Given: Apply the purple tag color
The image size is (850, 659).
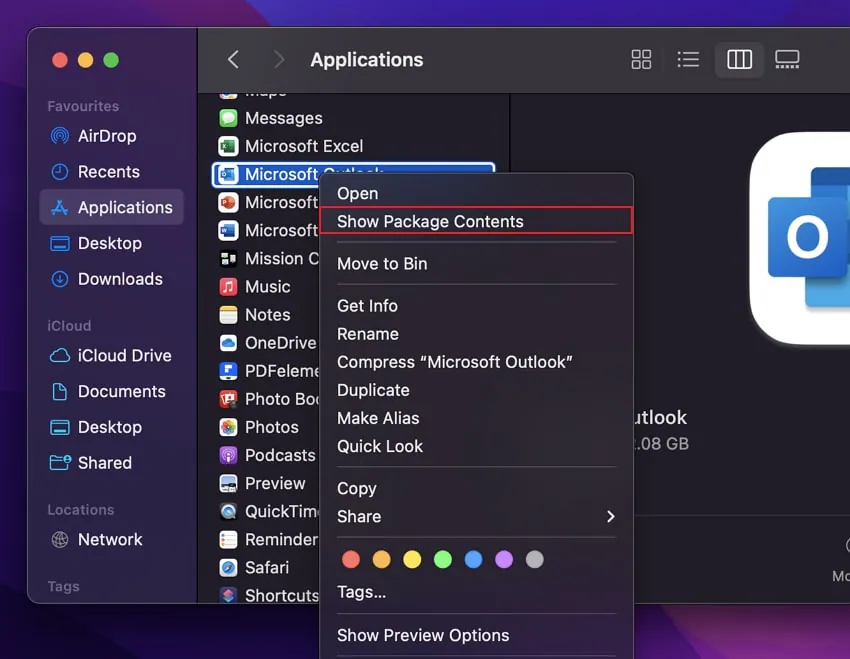Looking at the screenshot, I should tap(504, 559).
